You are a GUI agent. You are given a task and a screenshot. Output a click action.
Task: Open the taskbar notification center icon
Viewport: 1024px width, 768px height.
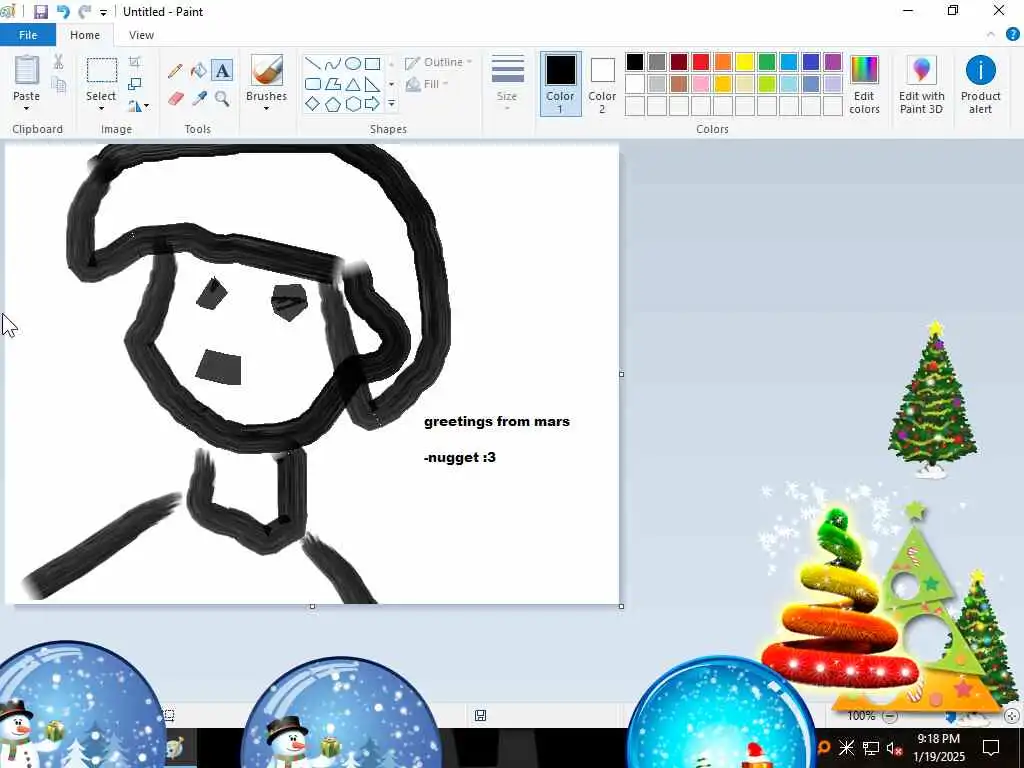coord(991,748)
